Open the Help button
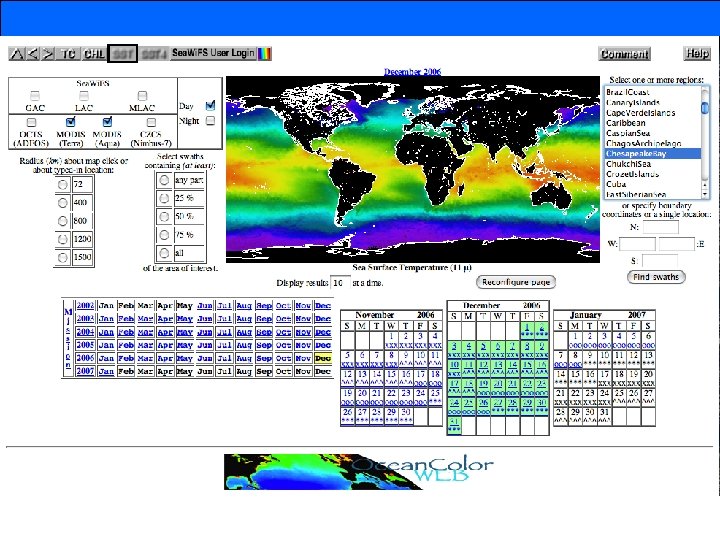720x540 pixels. coord(697,54)
